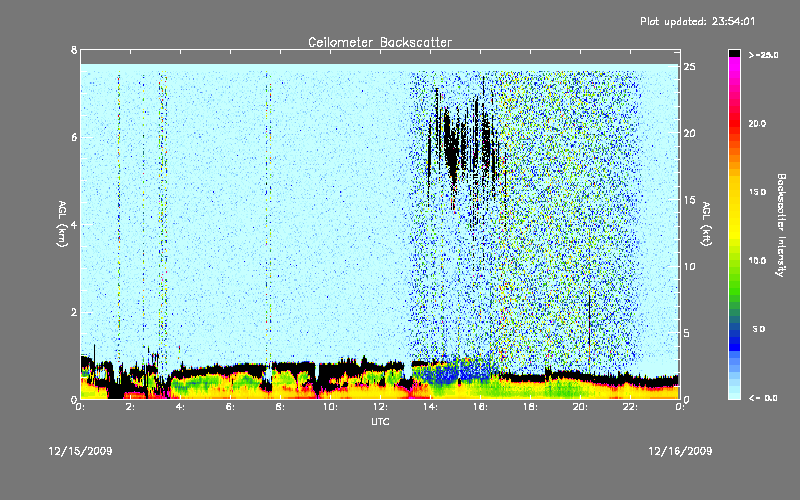800x500 pixels.
Task: Click the '>-25.0' colorbar top value
Action: click(763, 55)
